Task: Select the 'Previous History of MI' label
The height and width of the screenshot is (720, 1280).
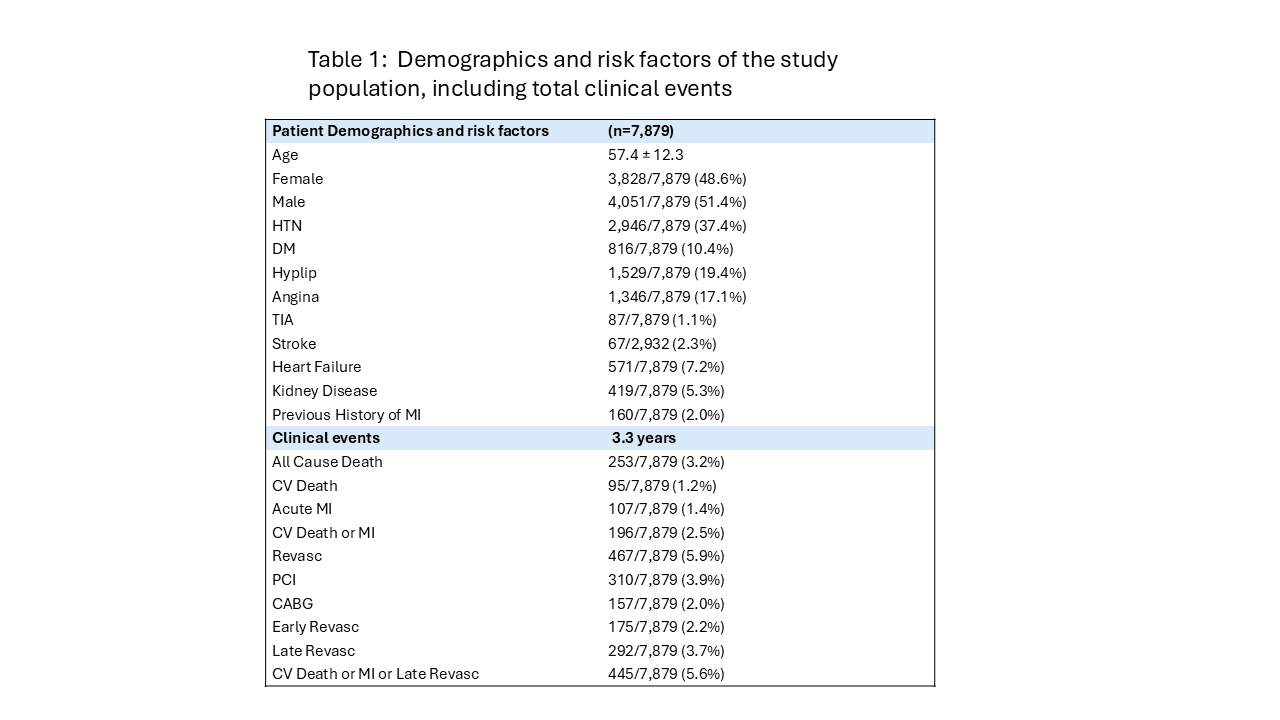Action: coord(346,414)
